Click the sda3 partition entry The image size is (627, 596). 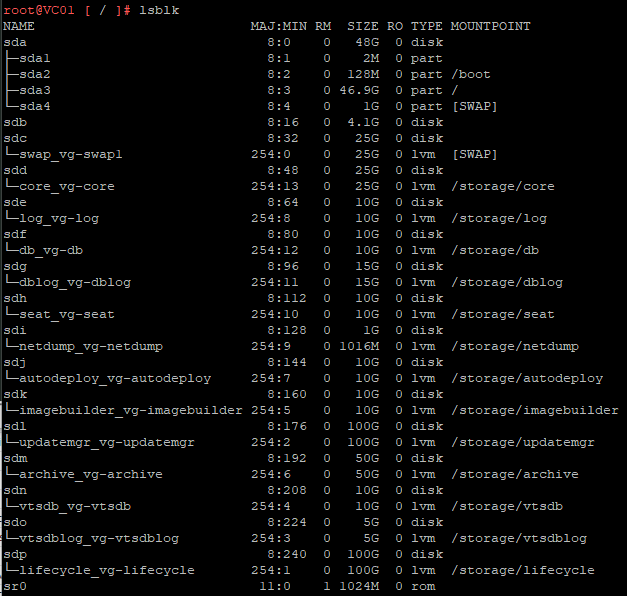[35, 90]
